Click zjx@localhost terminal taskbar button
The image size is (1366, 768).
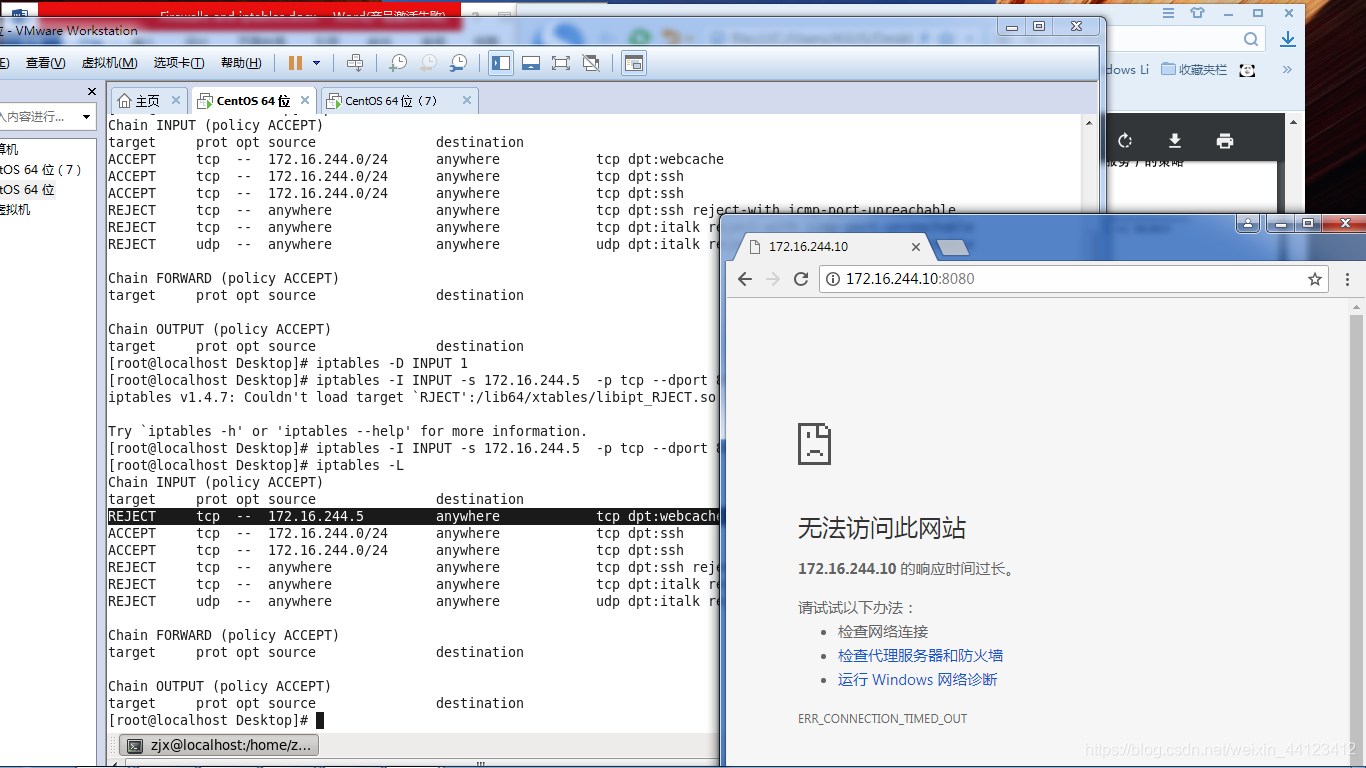click(x=219, y=745)
